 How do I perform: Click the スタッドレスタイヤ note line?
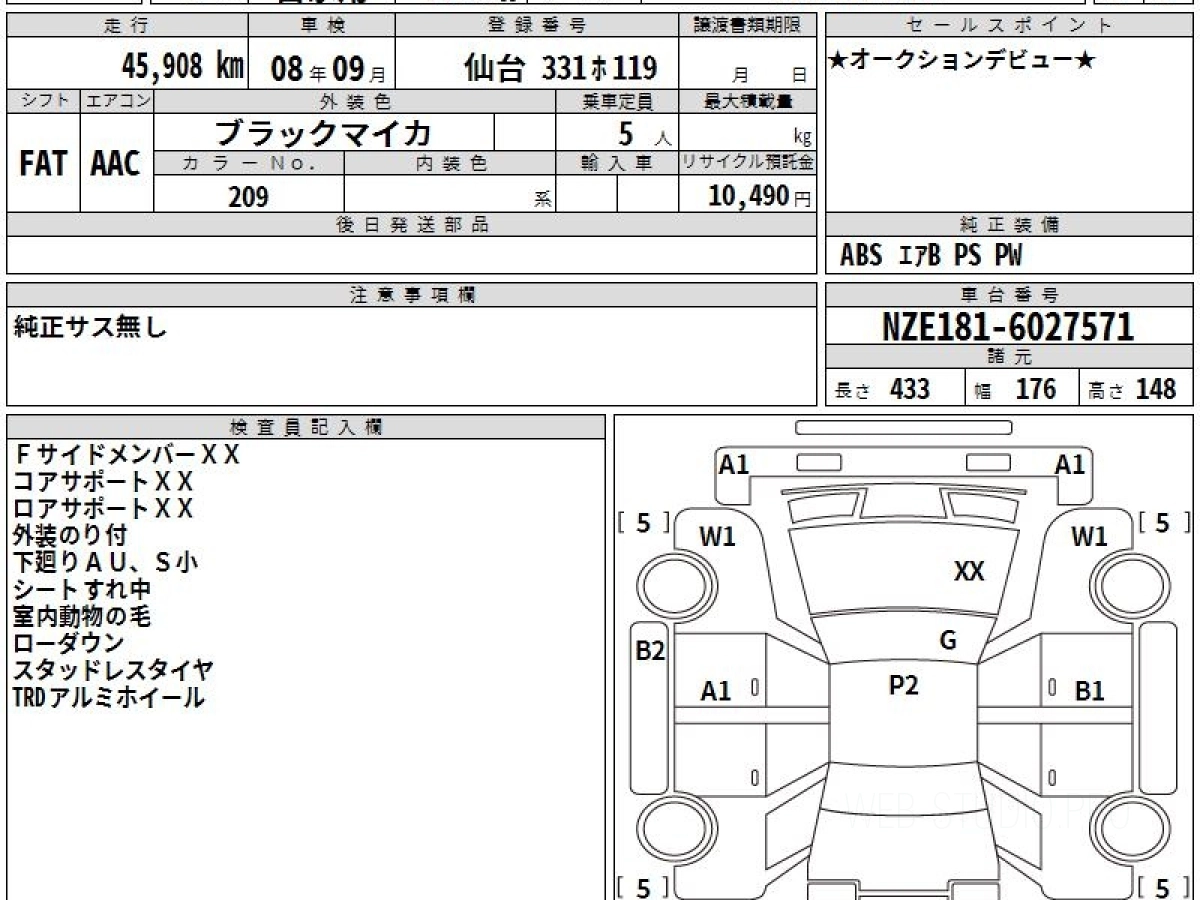(114, 670)
